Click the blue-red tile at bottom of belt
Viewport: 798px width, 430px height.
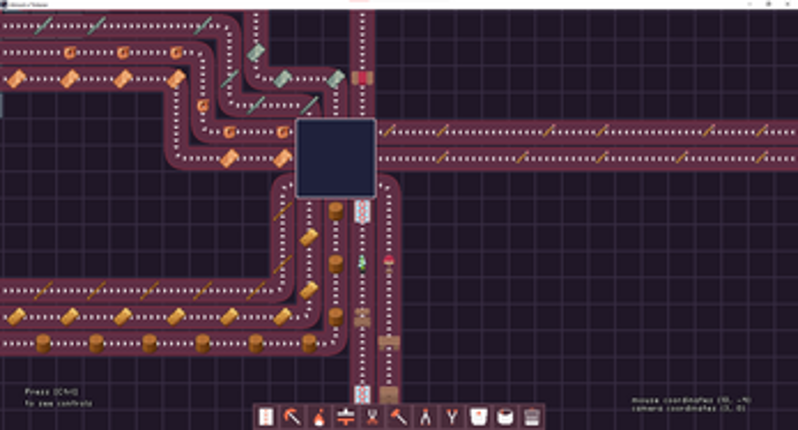tap(362, 394)
